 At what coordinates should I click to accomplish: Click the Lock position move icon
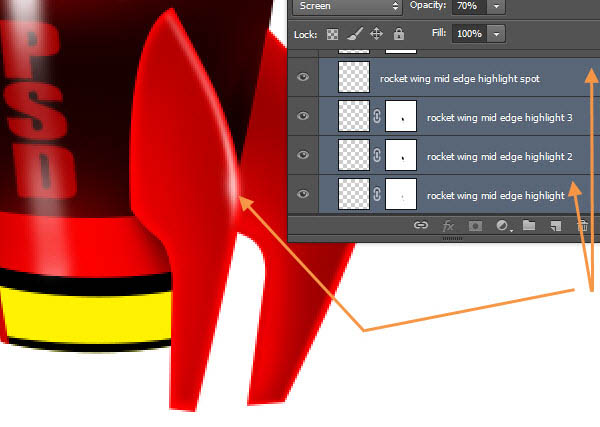click(x=376, y=34)
